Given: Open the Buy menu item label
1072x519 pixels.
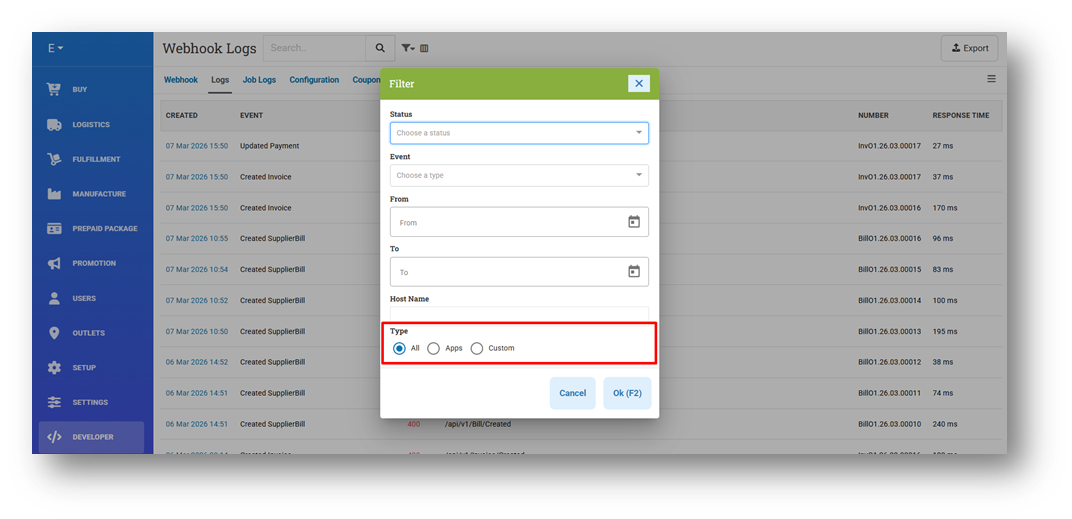Looking at the screenshot, I should [x=80, y=90].
